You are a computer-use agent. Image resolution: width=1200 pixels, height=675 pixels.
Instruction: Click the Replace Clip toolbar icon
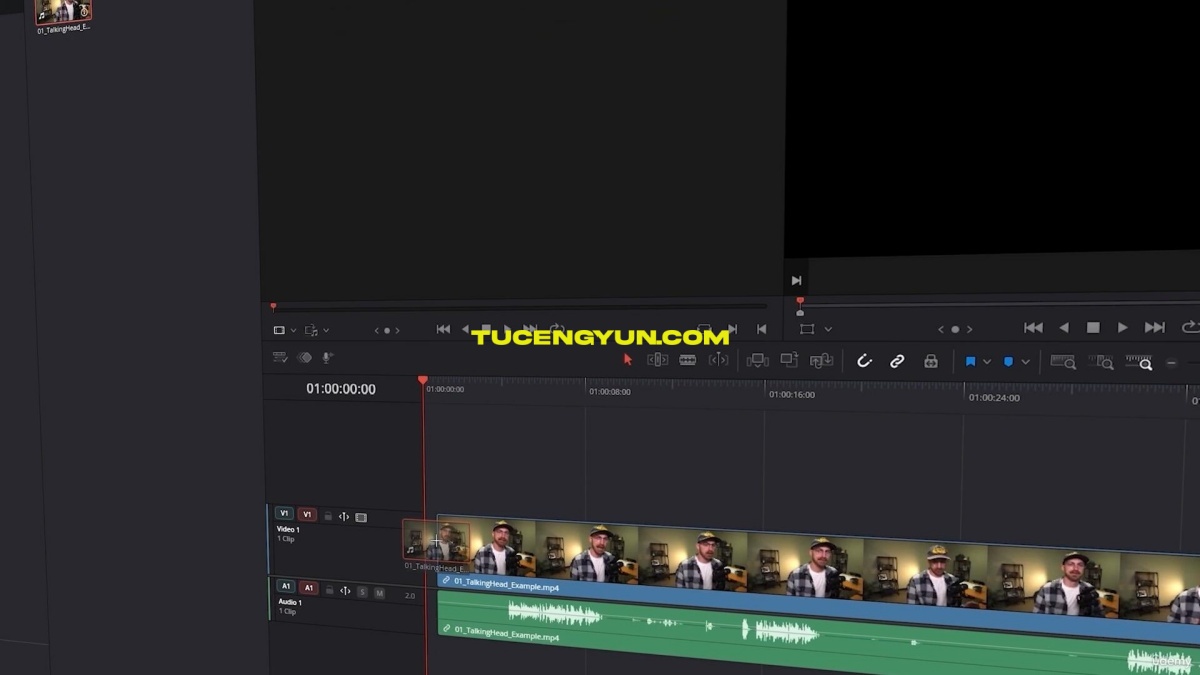pyautogui.click(x=822, y=360)
